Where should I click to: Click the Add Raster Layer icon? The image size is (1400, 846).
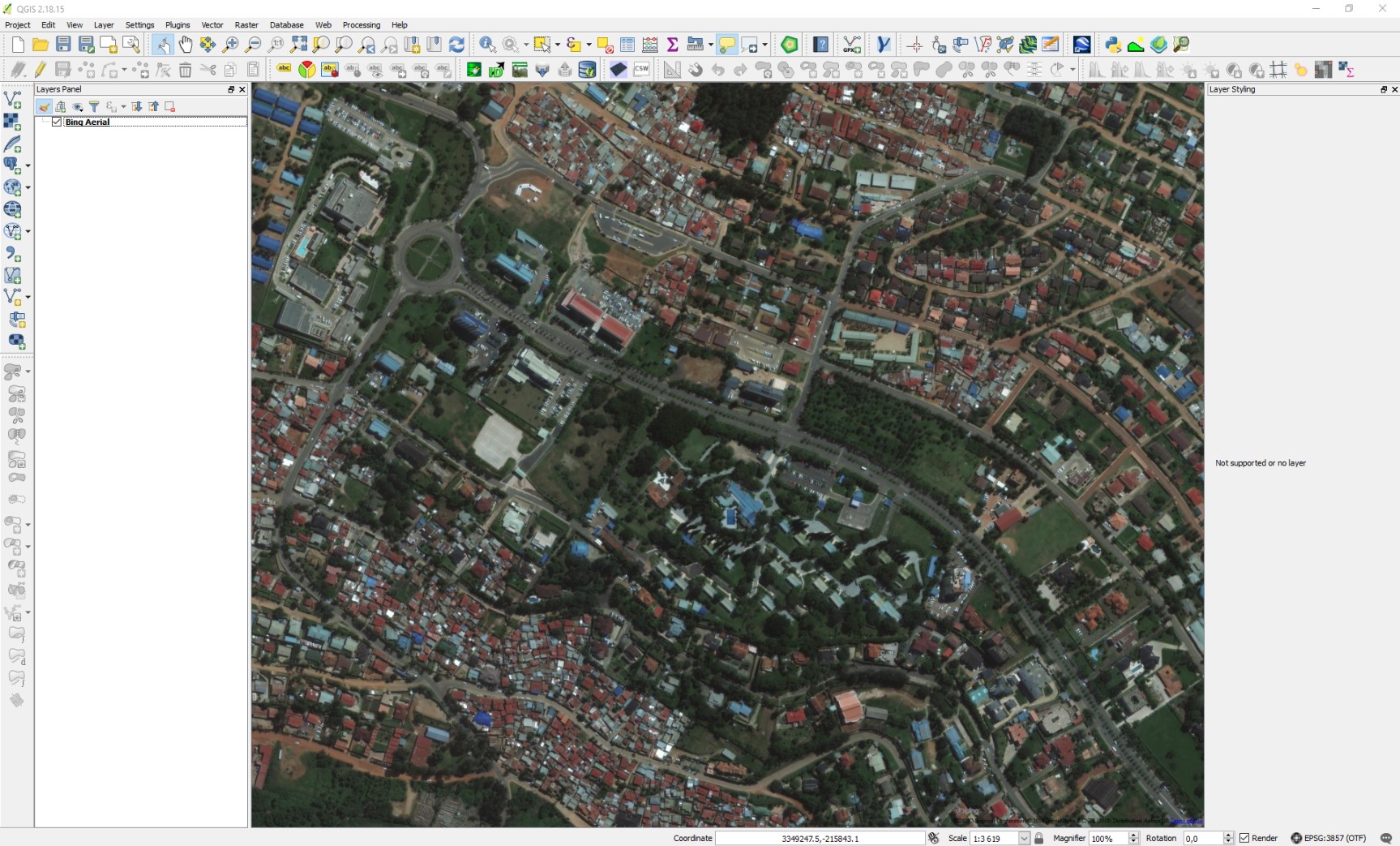tap(12, 121)
